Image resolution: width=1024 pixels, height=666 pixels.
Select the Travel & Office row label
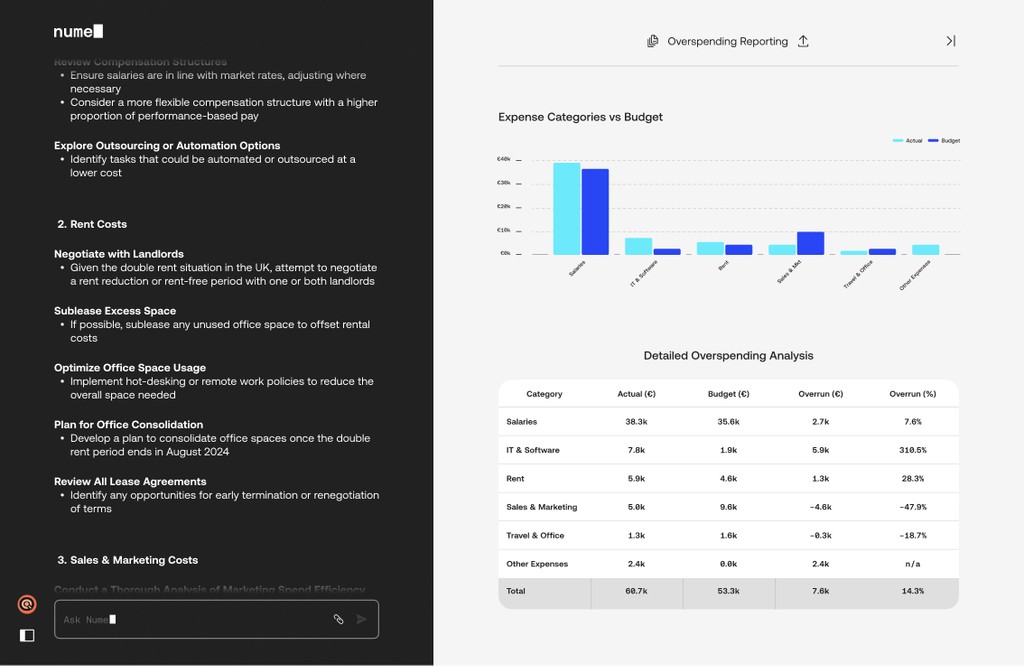pos(535,535)
